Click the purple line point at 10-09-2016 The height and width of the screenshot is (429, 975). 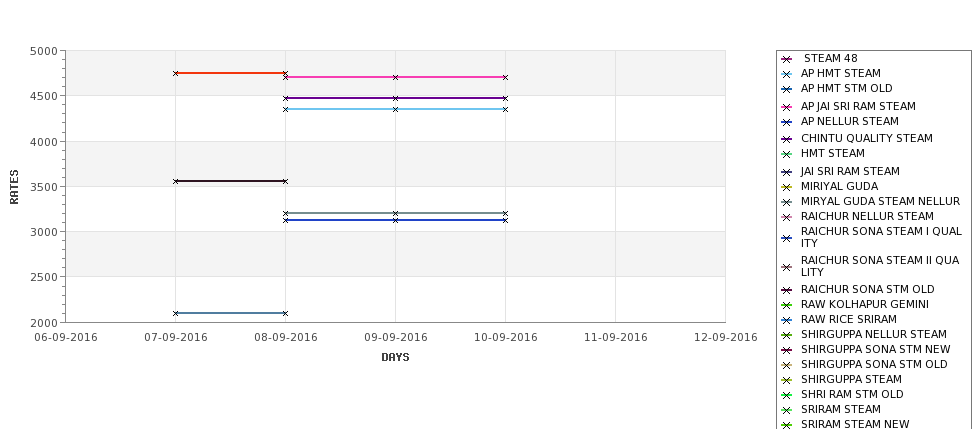[x=505, y=98]
